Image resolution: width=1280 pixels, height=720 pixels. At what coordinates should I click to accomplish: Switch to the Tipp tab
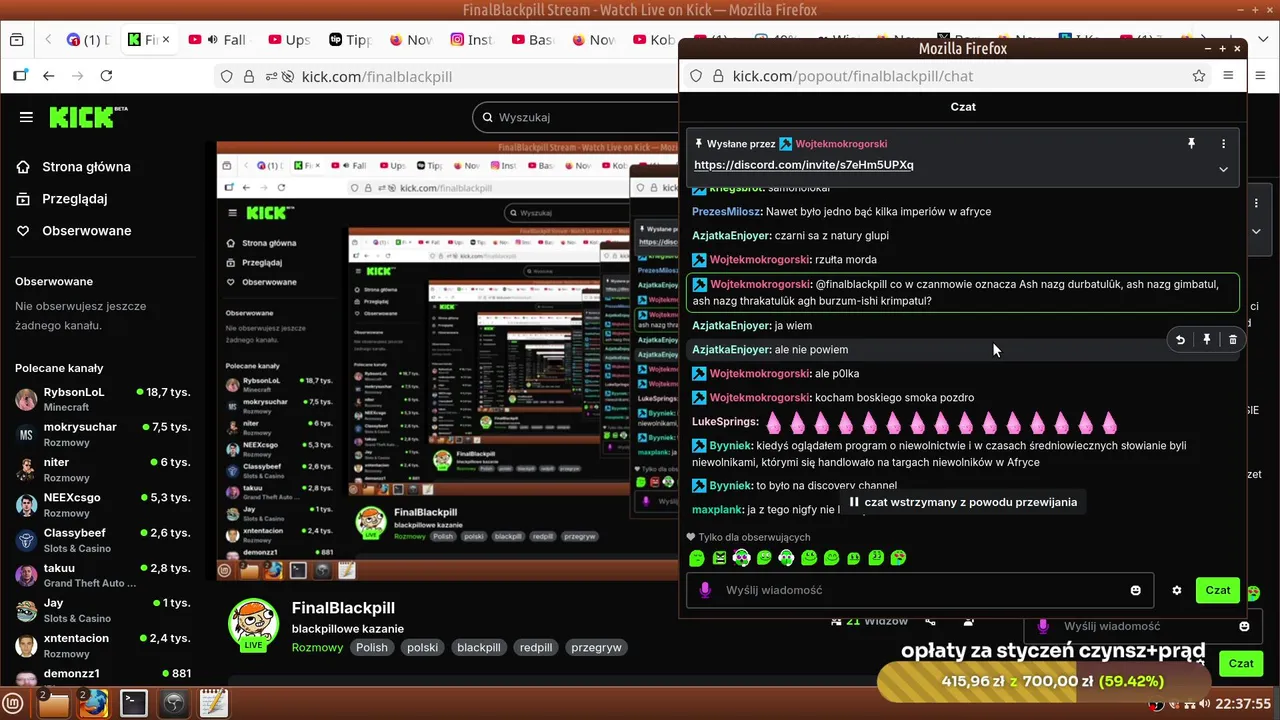point(350,40)
